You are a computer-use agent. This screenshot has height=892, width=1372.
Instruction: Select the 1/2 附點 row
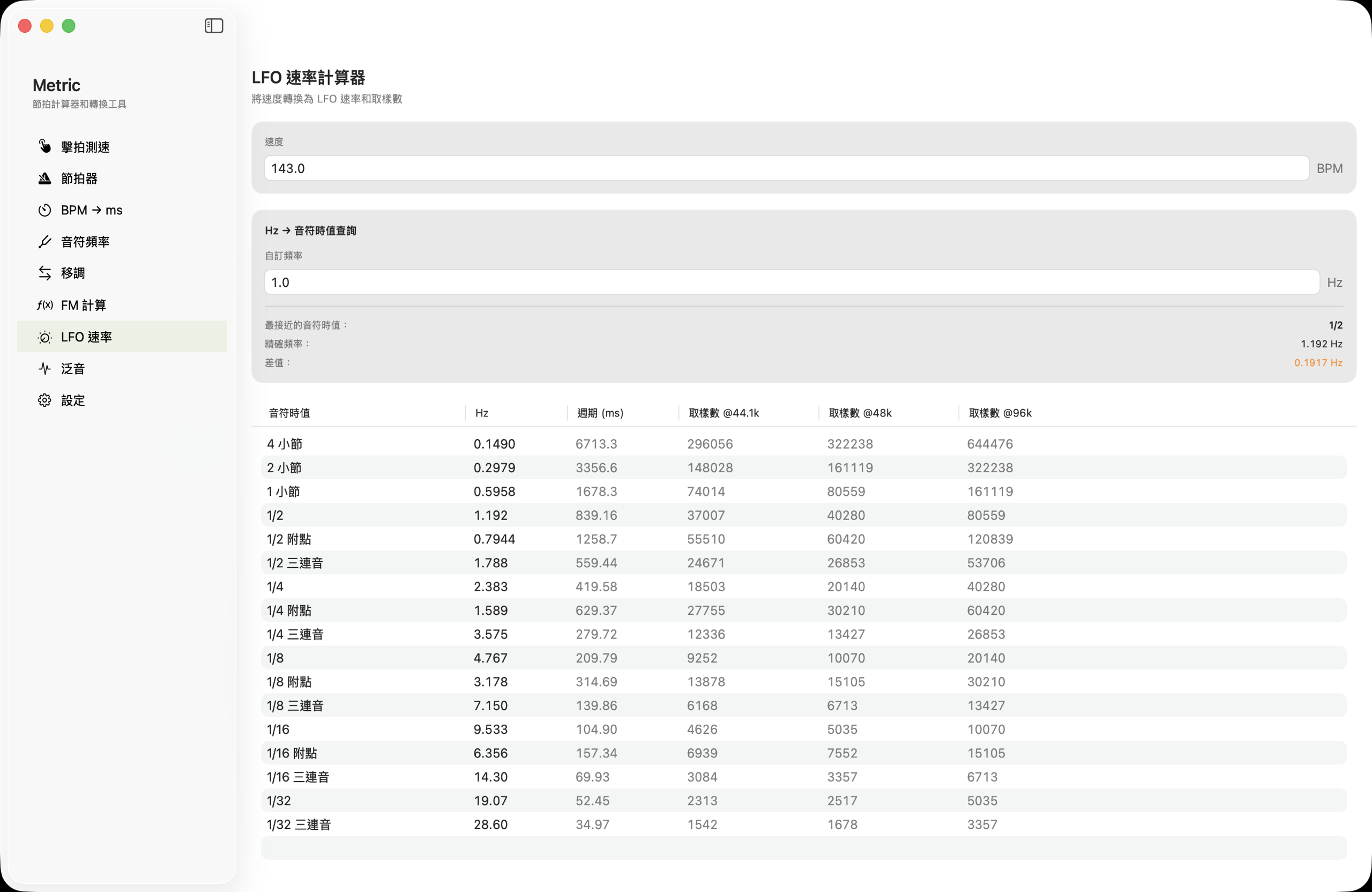point(803,539)
